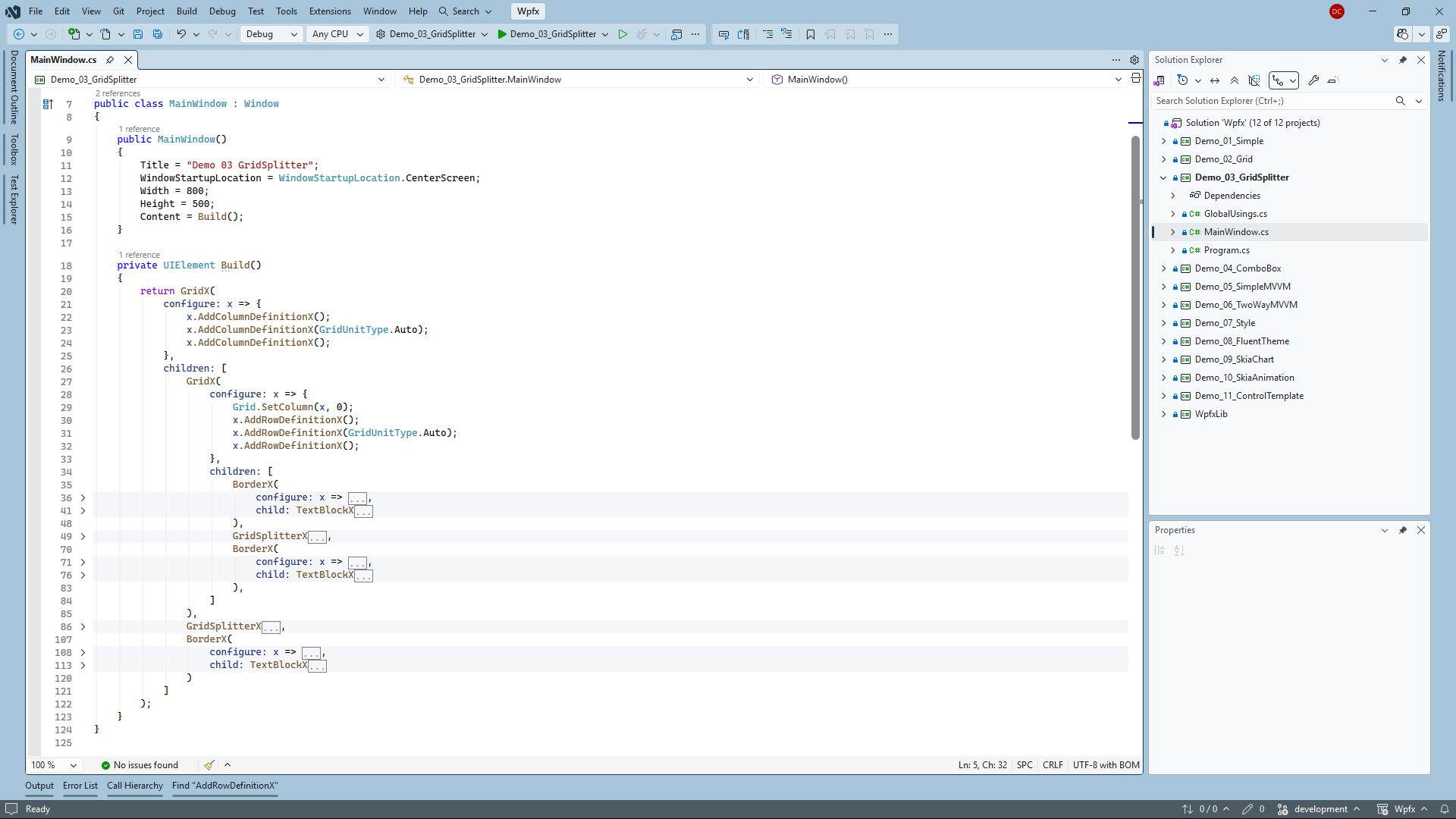Expand the Dependencies node
This screenshot has height=819, width=1456.
1173,196
